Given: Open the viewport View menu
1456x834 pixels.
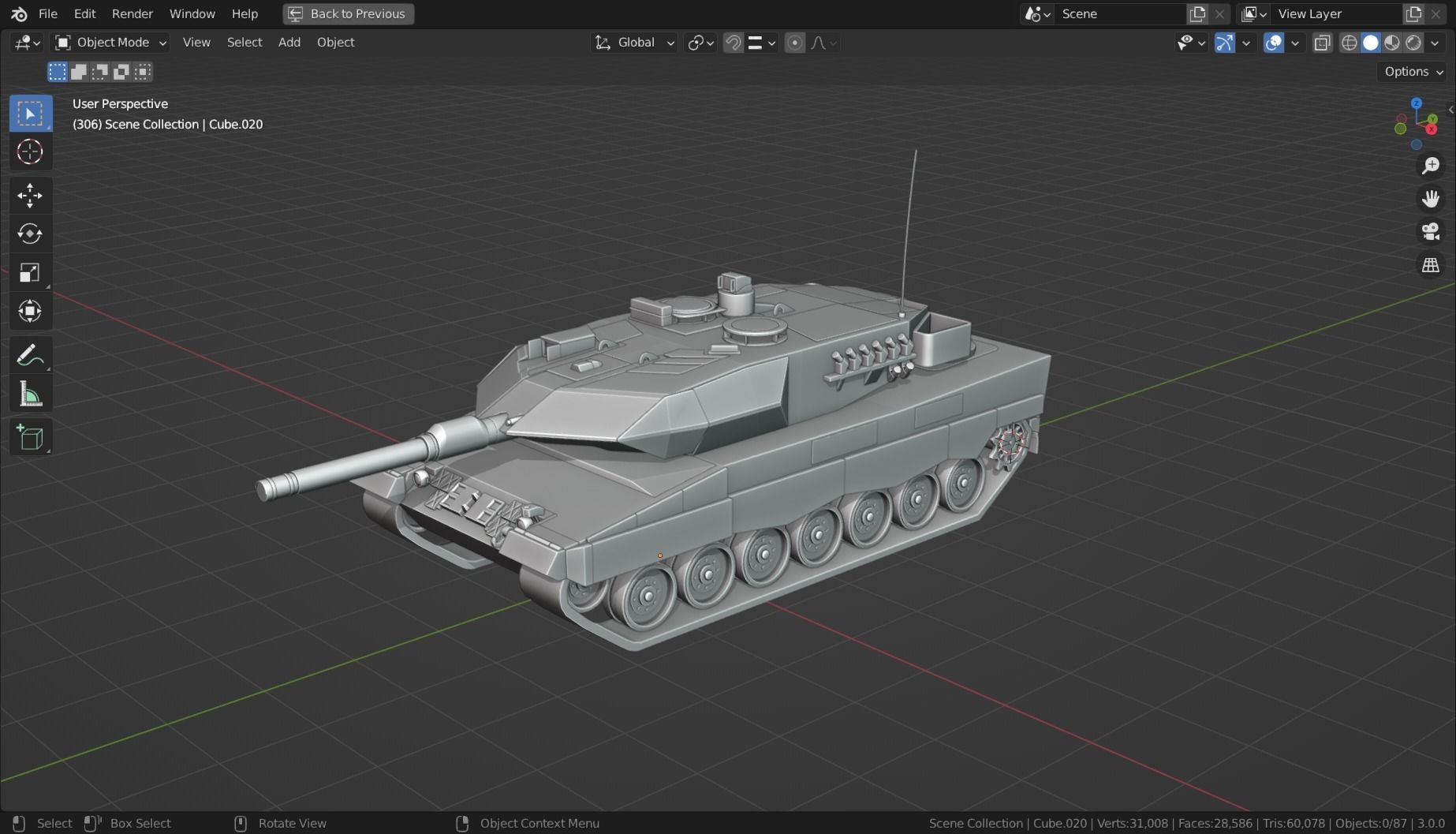Looking at the screenshot, I should (x=196, y=43).
